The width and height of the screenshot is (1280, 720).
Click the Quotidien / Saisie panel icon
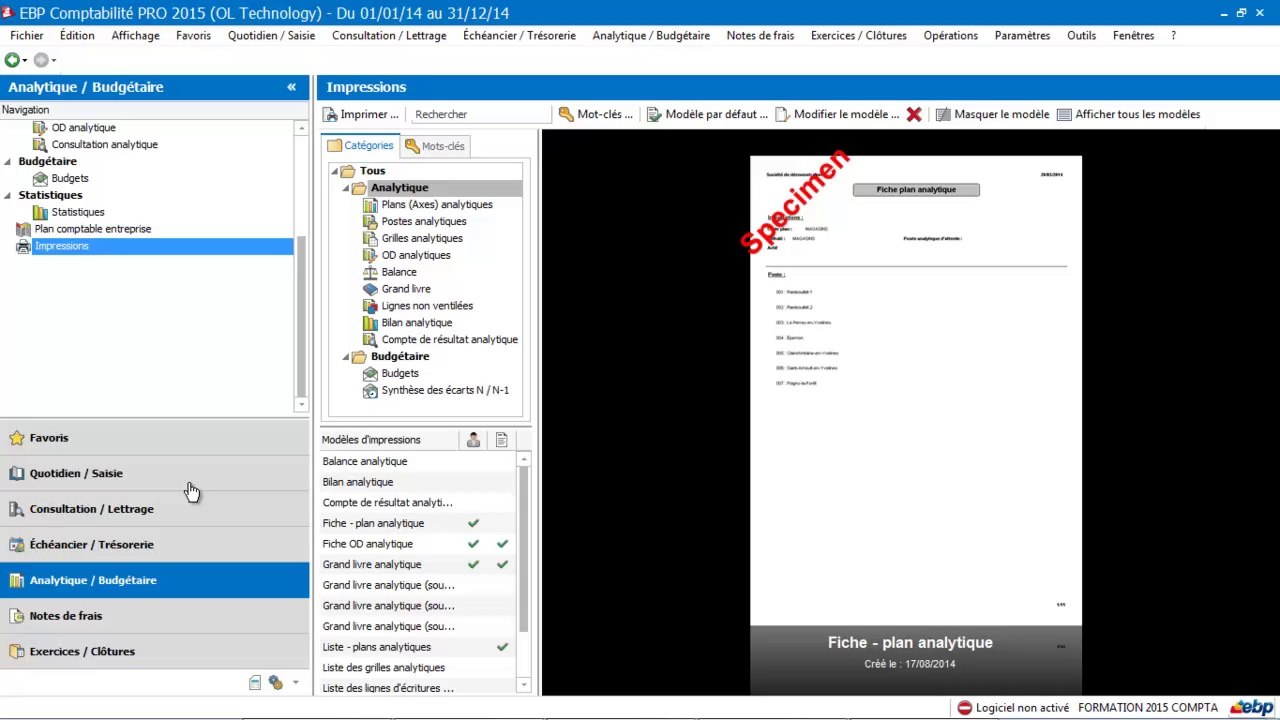16,473
